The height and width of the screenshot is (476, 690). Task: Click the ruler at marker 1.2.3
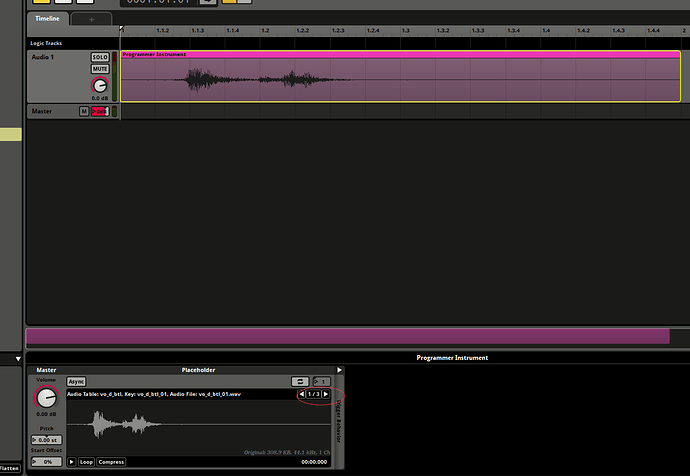(x=338, y=30)
